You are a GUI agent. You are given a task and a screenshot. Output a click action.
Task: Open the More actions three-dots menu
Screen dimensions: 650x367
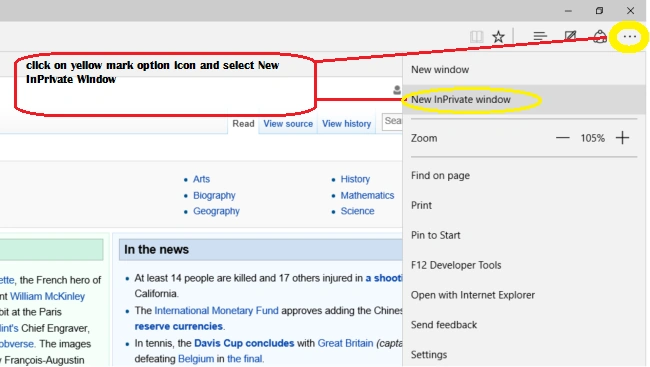point(629,36)
